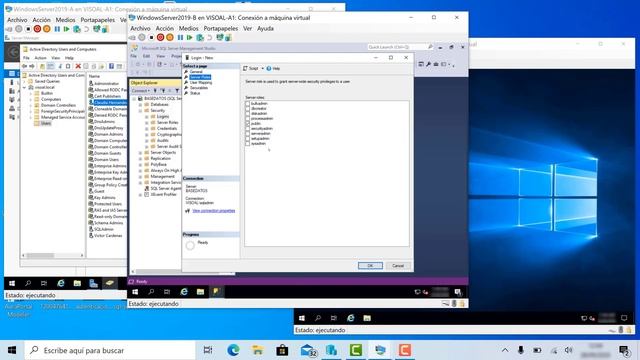Open File Explorer in WindowsServer2019-B taskbar
The height and width of the screenshot is (360, 640).
200,291
